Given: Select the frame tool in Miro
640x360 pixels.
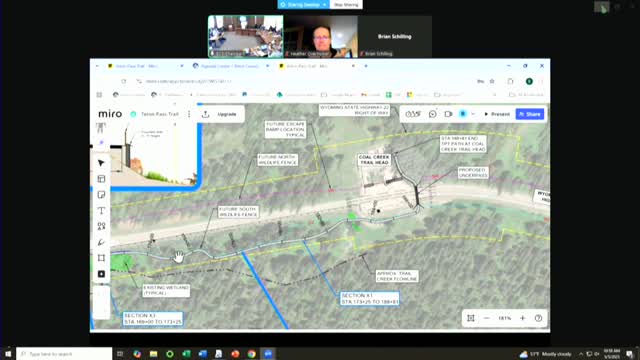Looking at the screenshot, I should [101, 258].
